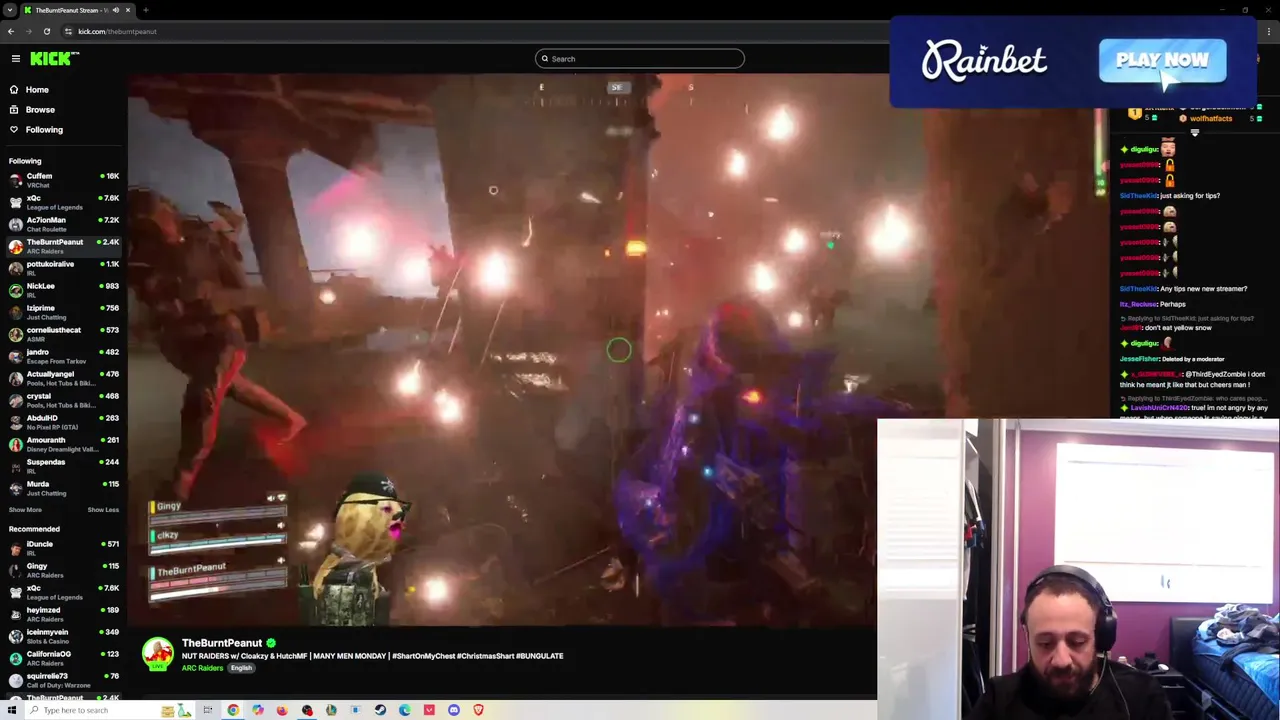Image resolution: width=1280 pixels, height=720 pixels.
Task: Open Suspendas IRL channel
Action: click(x=64, y=466)
